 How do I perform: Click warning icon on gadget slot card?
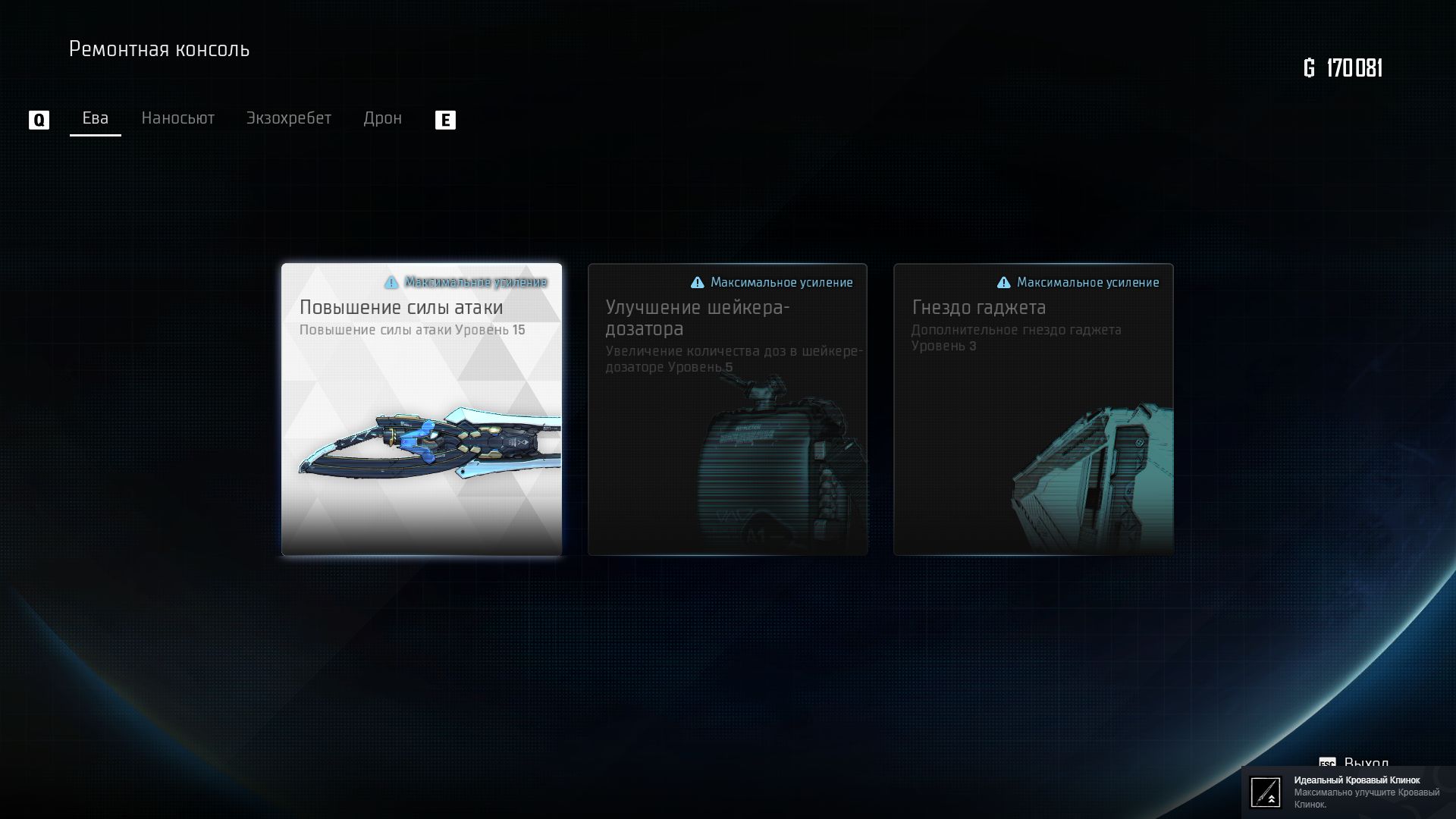coord(1003,283)
